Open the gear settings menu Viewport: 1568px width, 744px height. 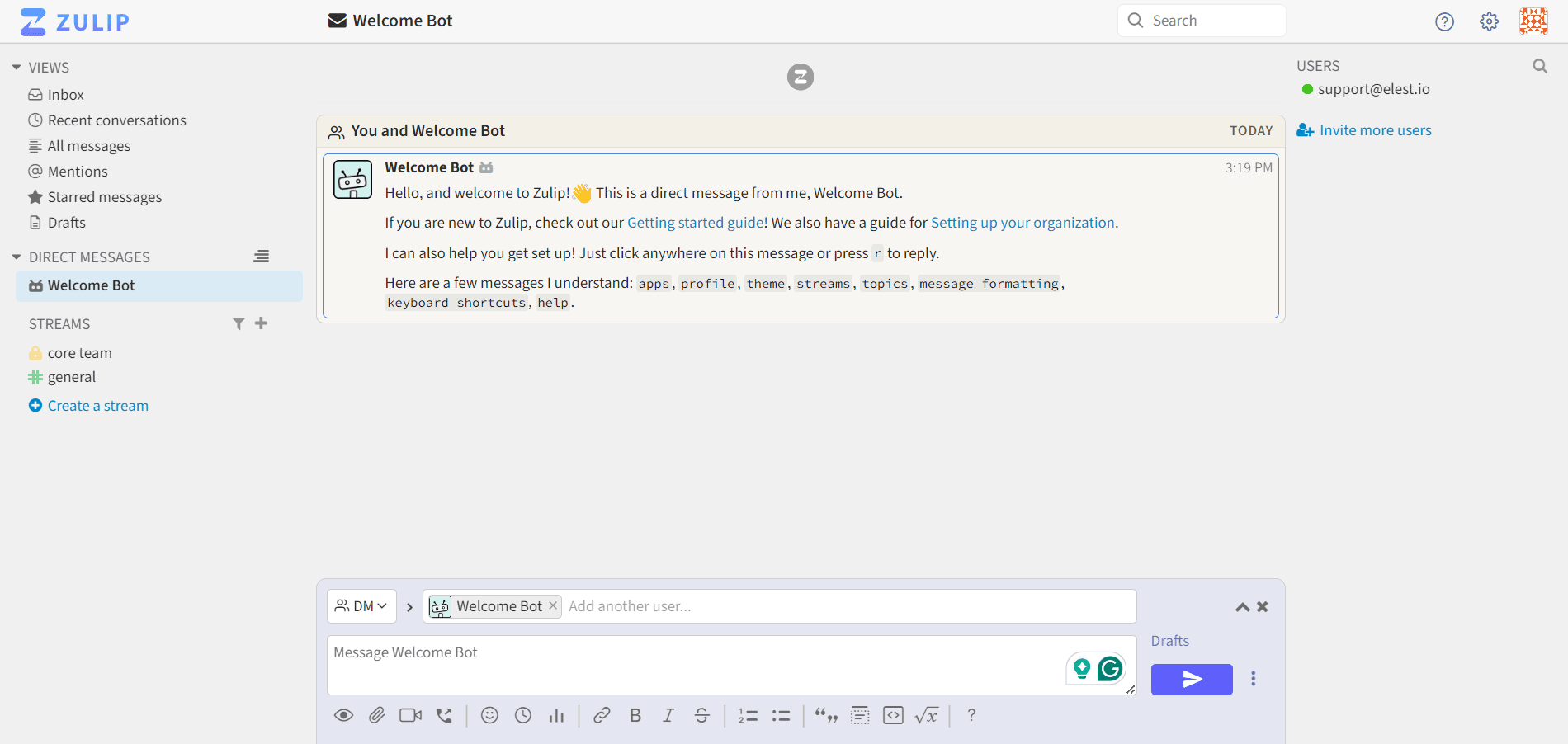click(1489, 21)
